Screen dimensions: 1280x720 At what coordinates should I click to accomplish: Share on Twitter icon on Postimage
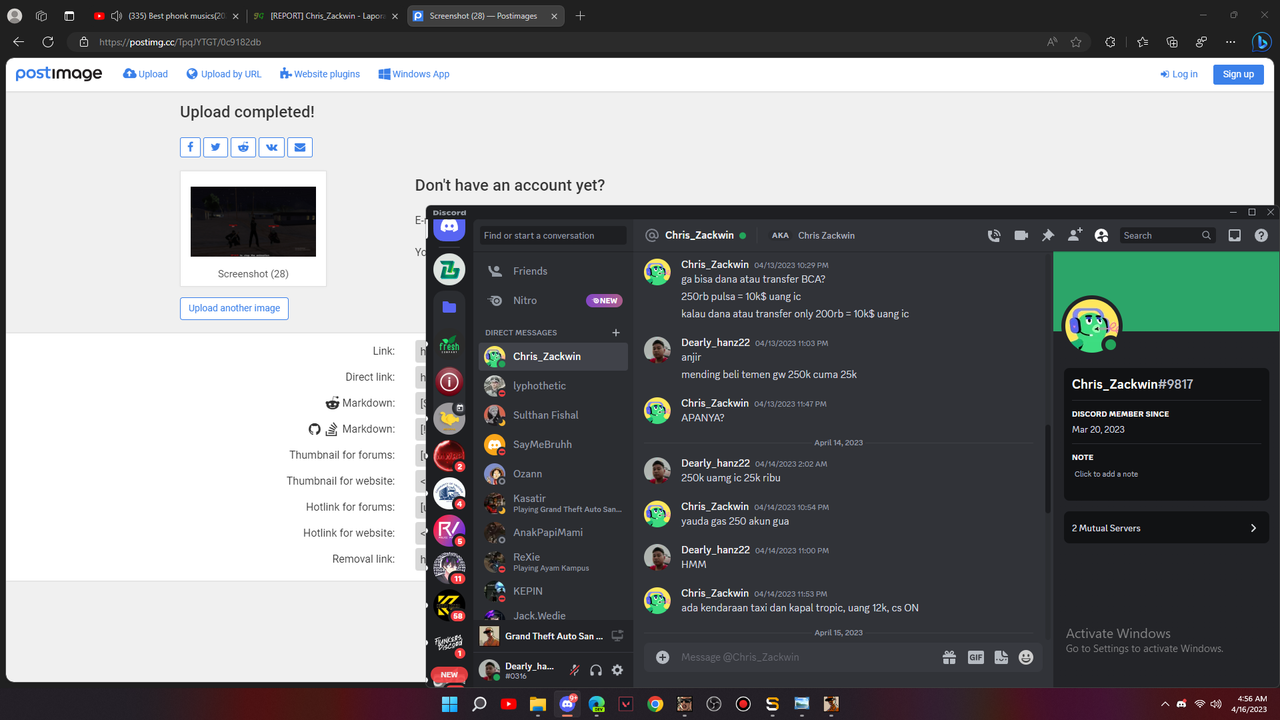coord(216,147)
